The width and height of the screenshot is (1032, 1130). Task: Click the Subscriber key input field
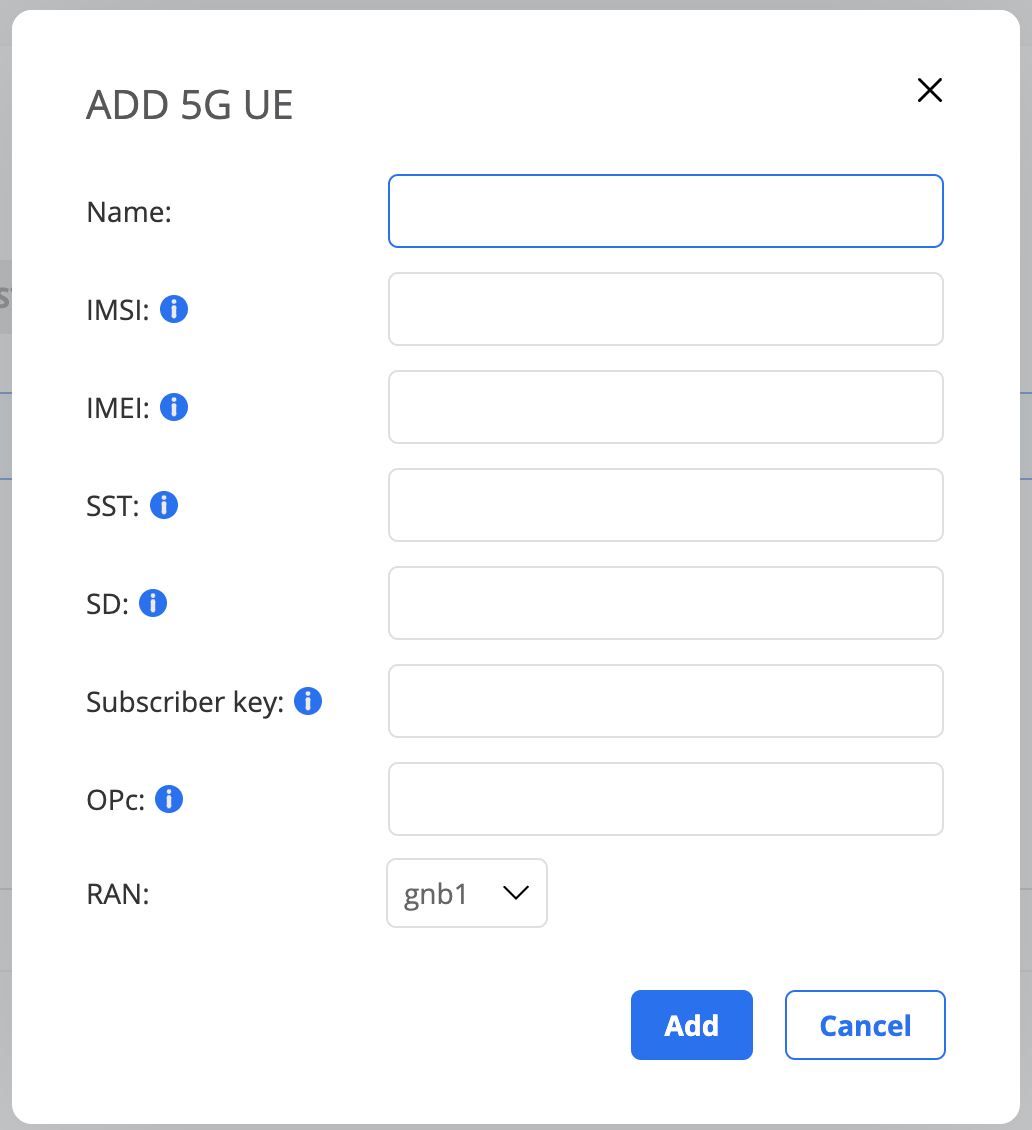666,701
